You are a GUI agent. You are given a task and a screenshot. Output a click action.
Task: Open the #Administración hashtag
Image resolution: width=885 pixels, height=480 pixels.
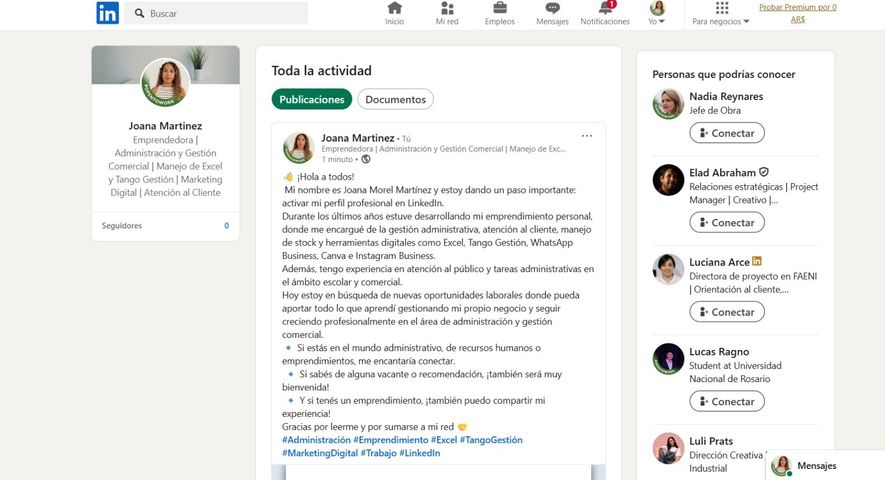[x=316, y=440]
